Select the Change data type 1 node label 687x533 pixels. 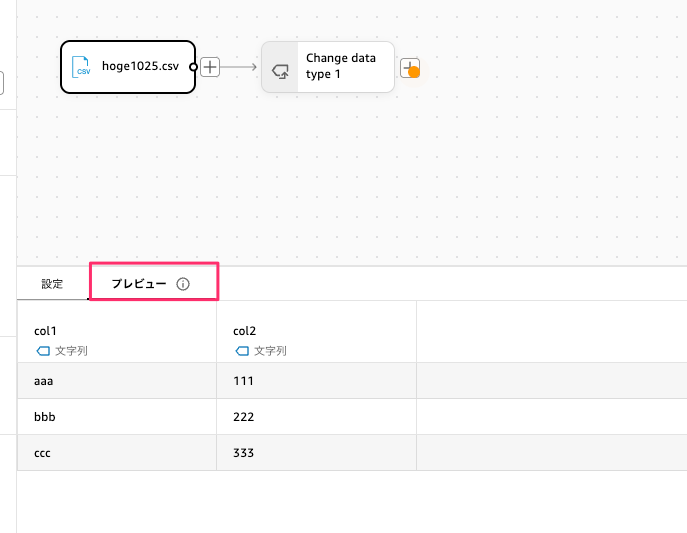tap(341, 66)
